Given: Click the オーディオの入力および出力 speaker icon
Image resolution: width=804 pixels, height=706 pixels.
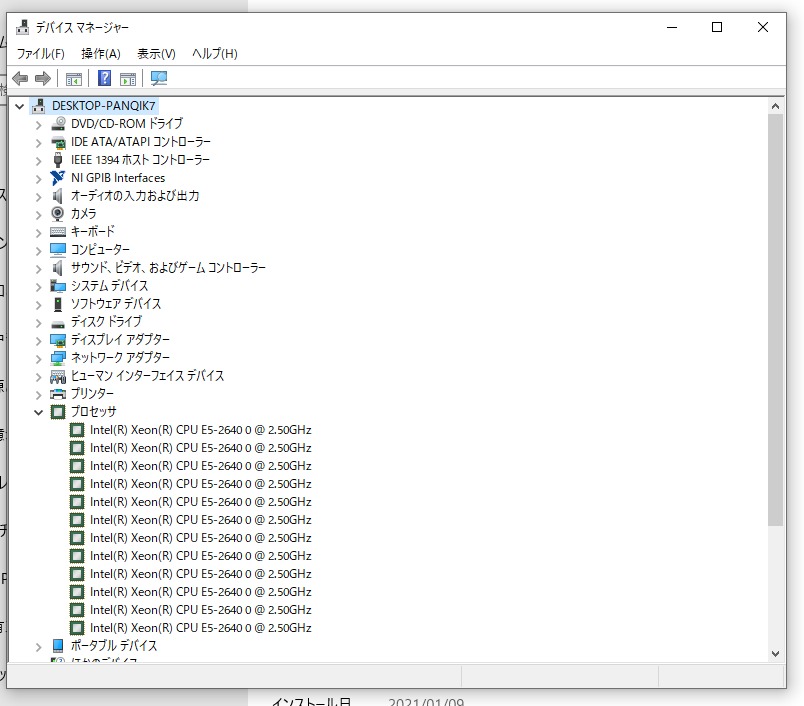Looking at the screenshot, I should (58, 196).
